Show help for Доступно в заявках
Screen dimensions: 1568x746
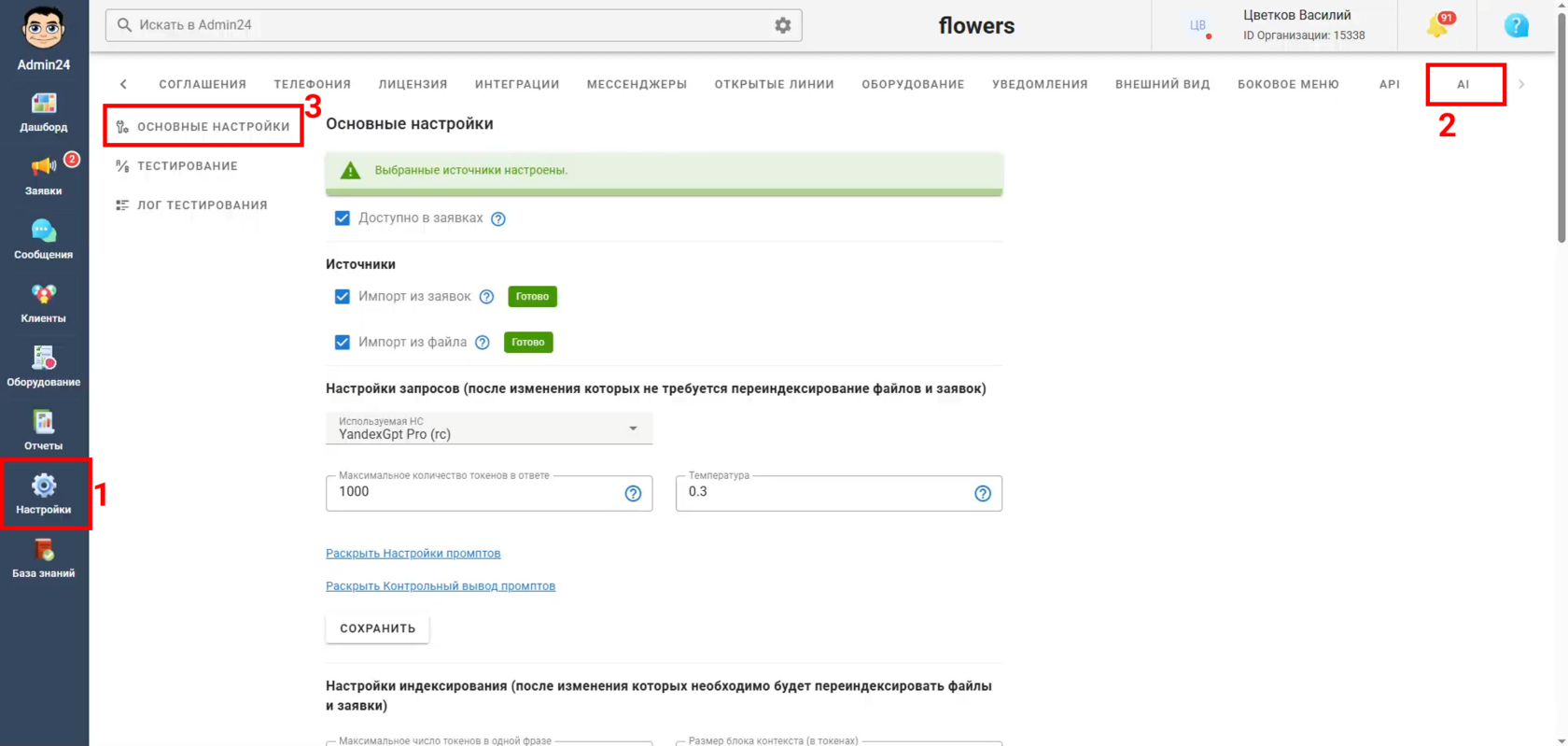[498, 218]
